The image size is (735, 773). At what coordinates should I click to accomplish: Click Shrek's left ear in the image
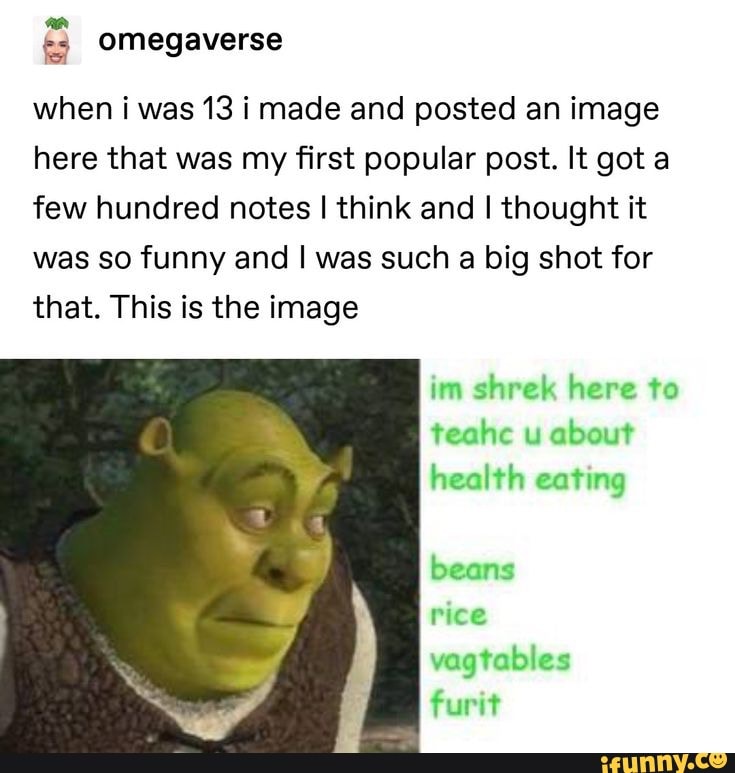click(x=156, y=437)
